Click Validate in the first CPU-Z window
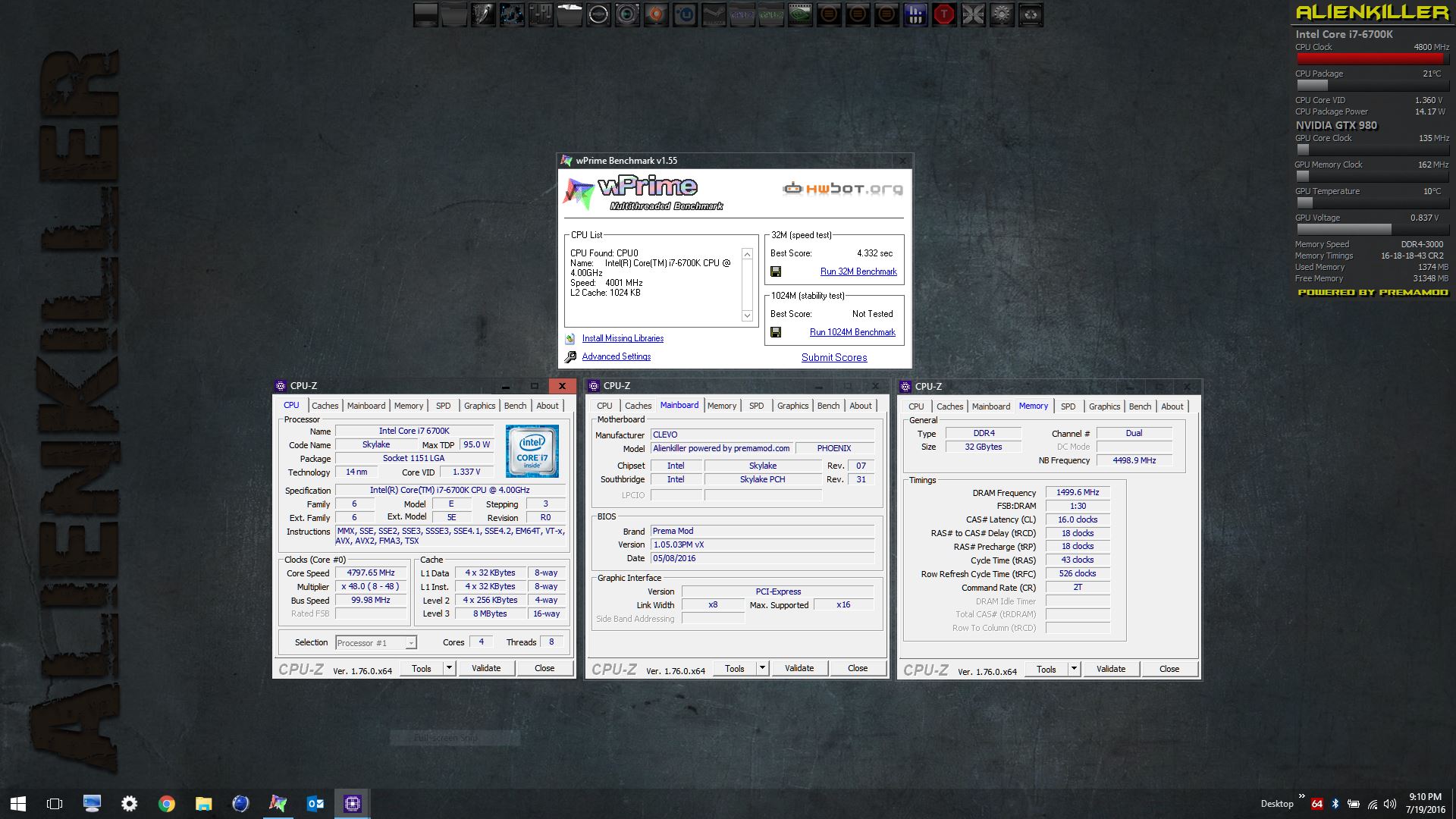1456x819 pixels. pyautogui.click(x=486, y=668)
